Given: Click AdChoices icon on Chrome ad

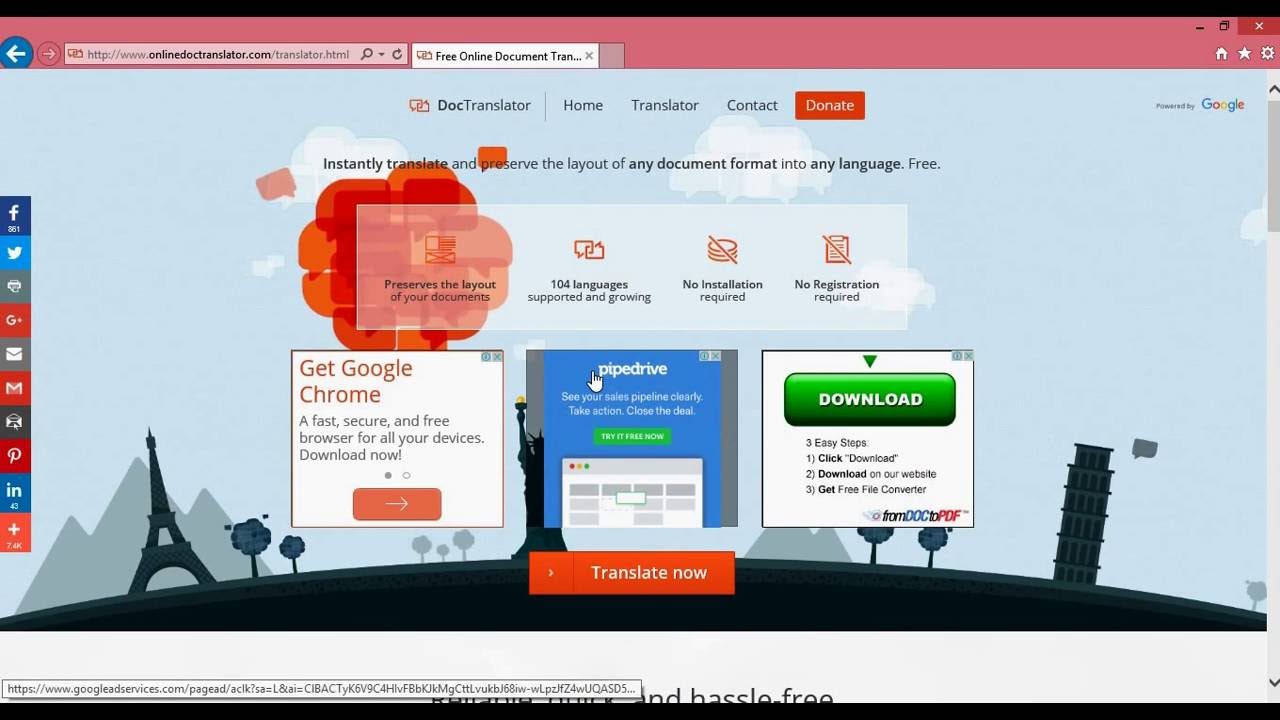Looking at the screenshot, I should point(486,356).
